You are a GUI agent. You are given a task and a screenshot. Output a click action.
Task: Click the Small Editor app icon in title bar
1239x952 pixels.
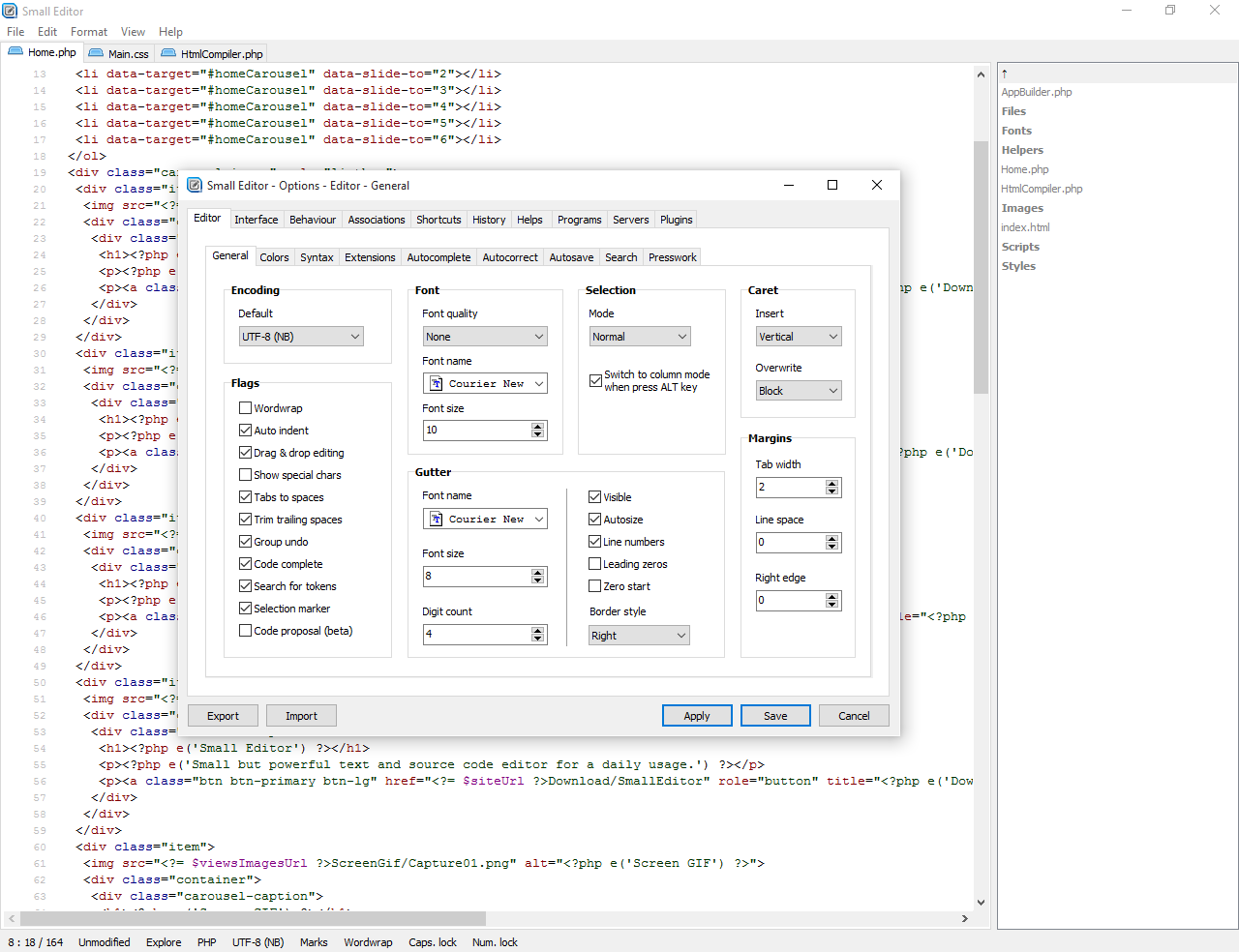click(x=10, y=11)
